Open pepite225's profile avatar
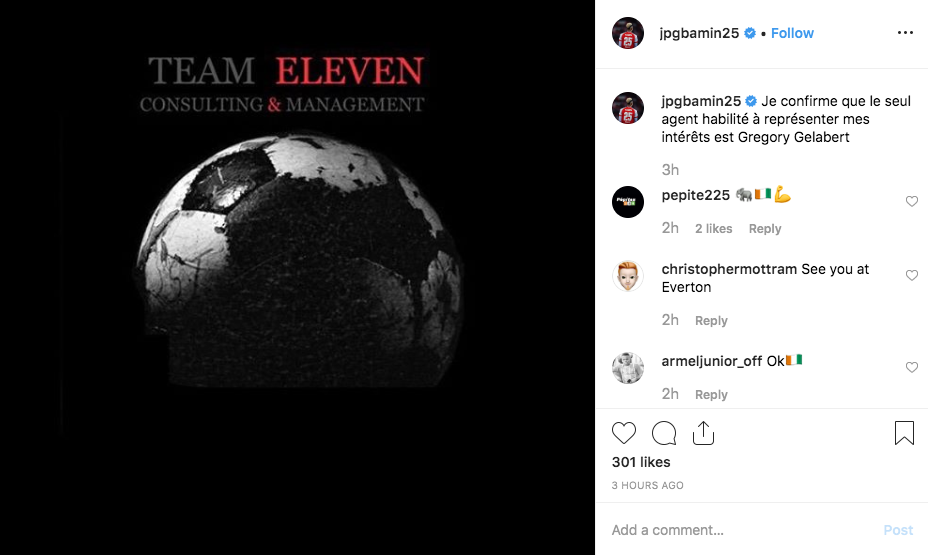 pos(627,202)
